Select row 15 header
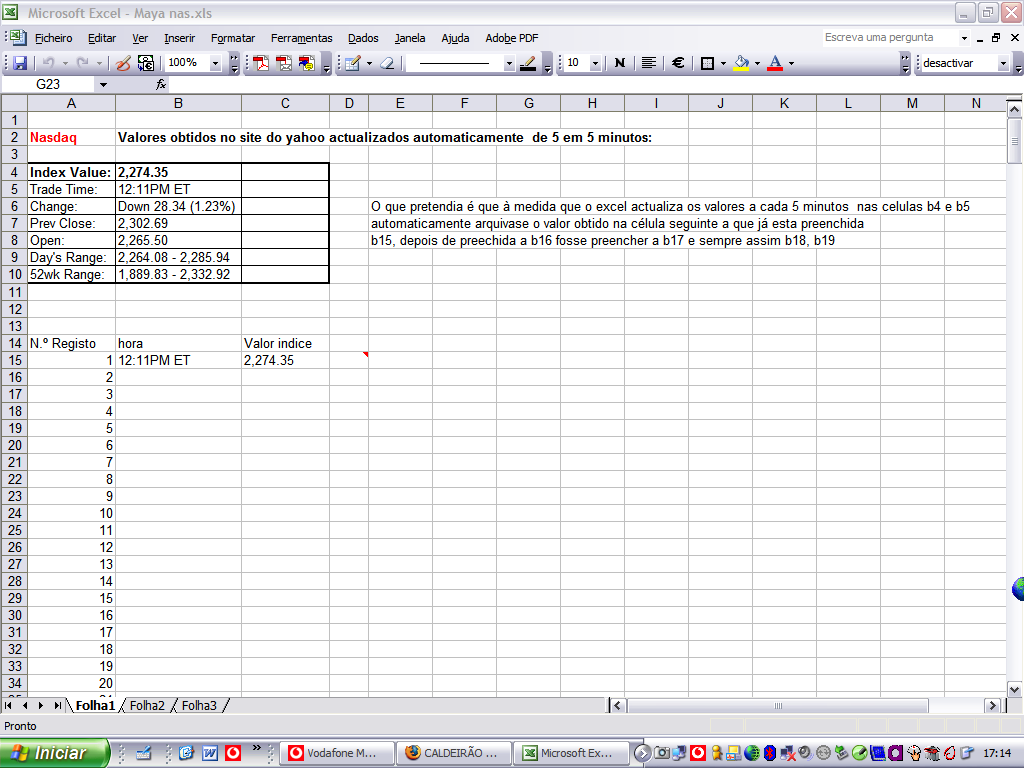 click(x=14, y=360)
